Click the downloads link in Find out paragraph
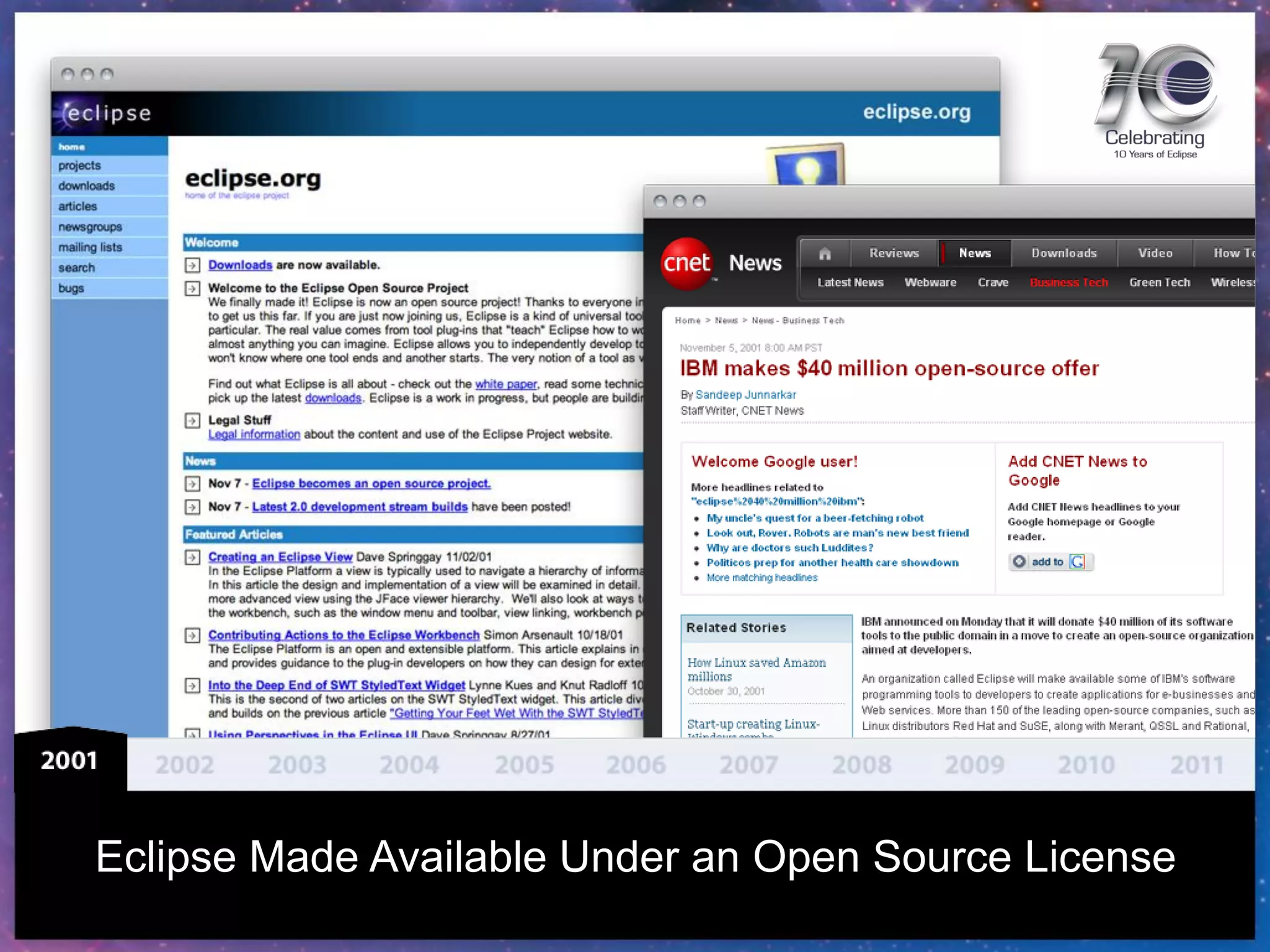Image resolution: width=1270 pixels, height=952 pixels. click(333, 399)
